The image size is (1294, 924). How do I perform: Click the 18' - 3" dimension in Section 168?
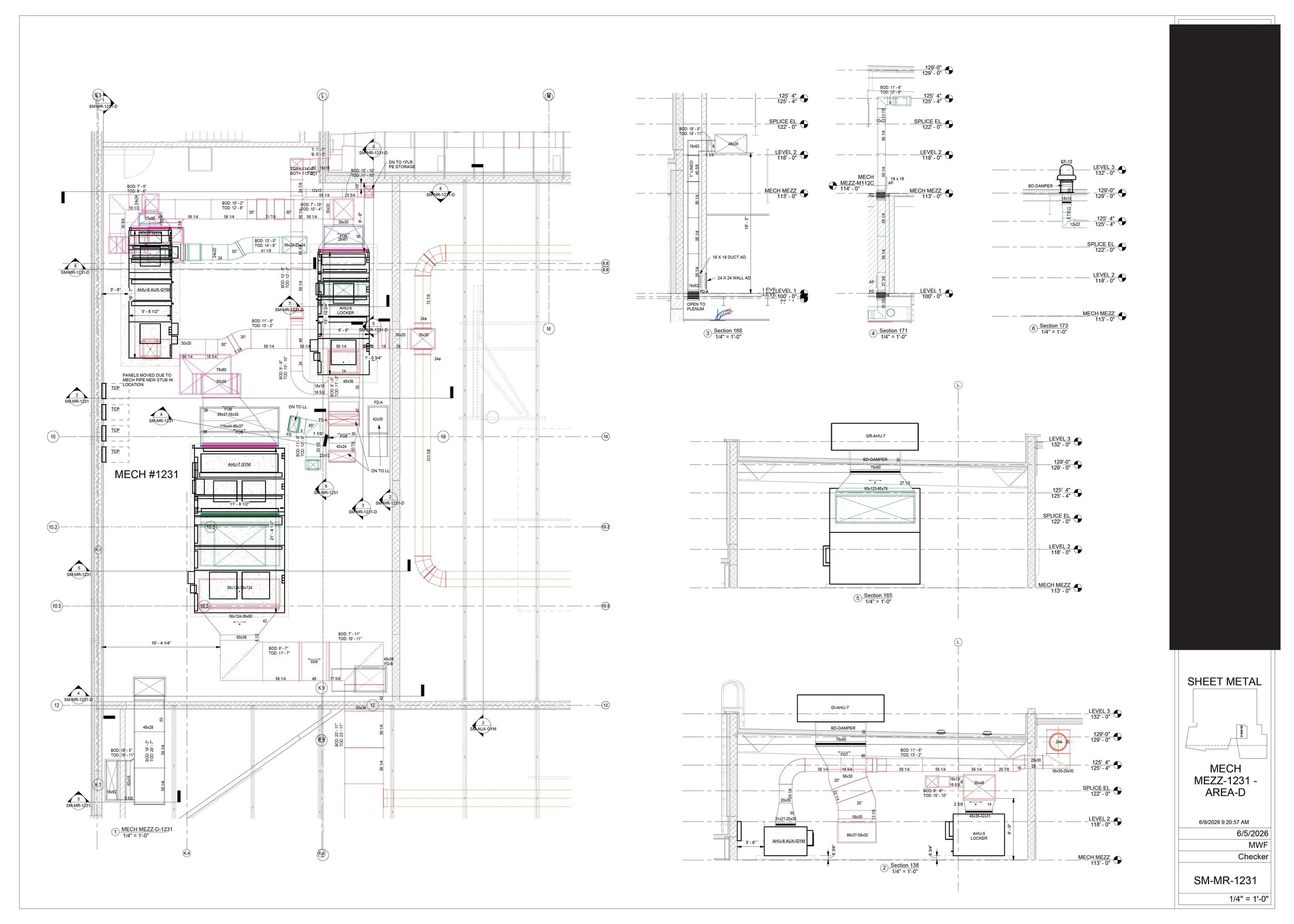(746, 222)
